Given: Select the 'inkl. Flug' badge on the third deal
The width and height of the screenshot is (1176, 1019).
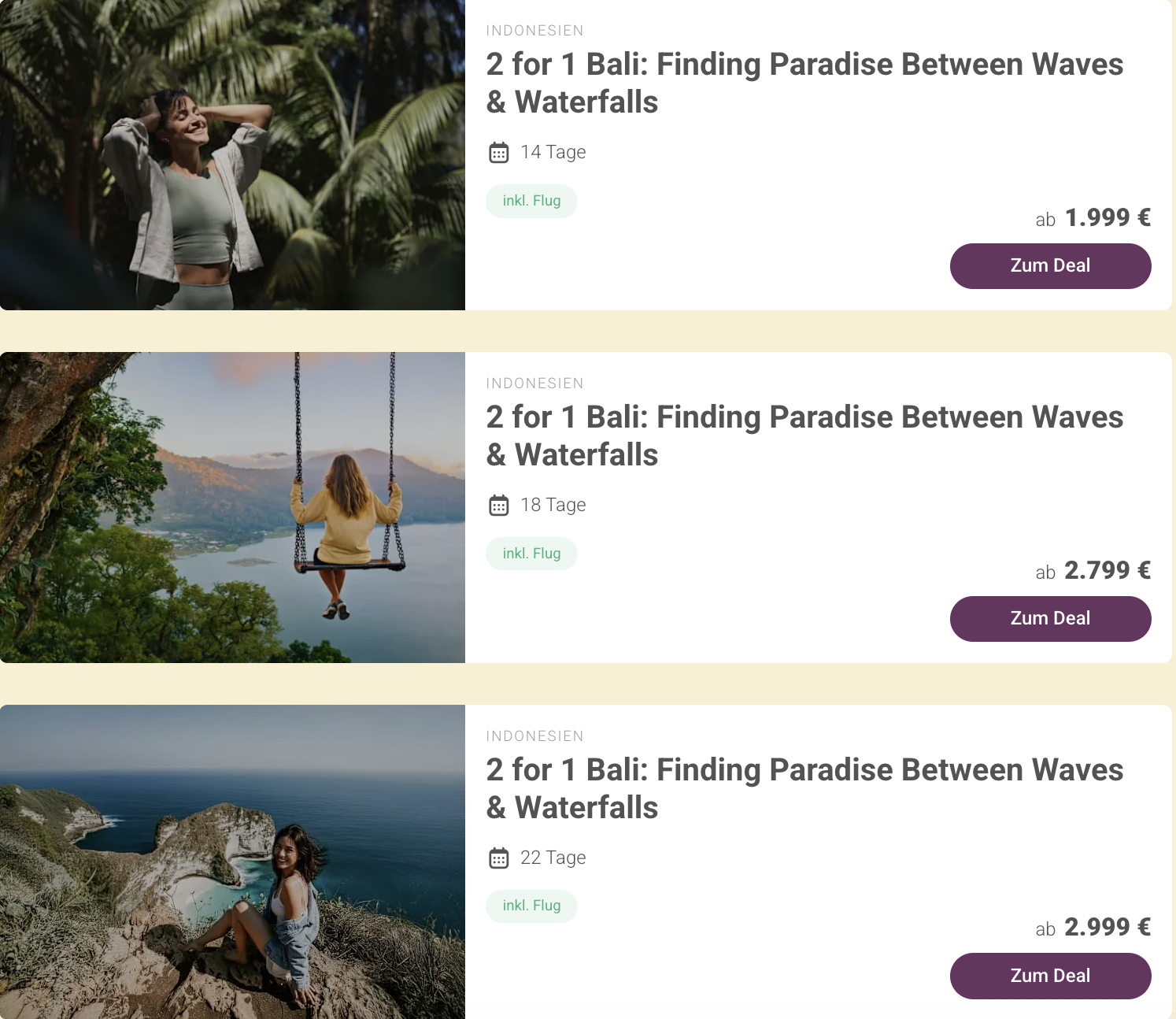Looking at the screenshot, I should pos(531,906).
